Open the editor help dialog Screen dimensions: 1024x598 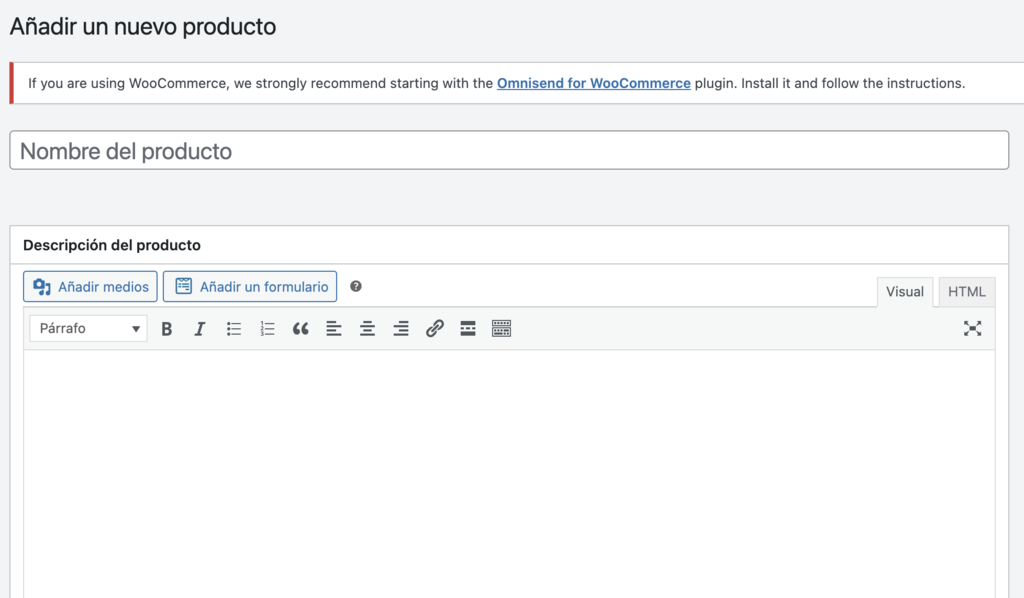point(356,286)
